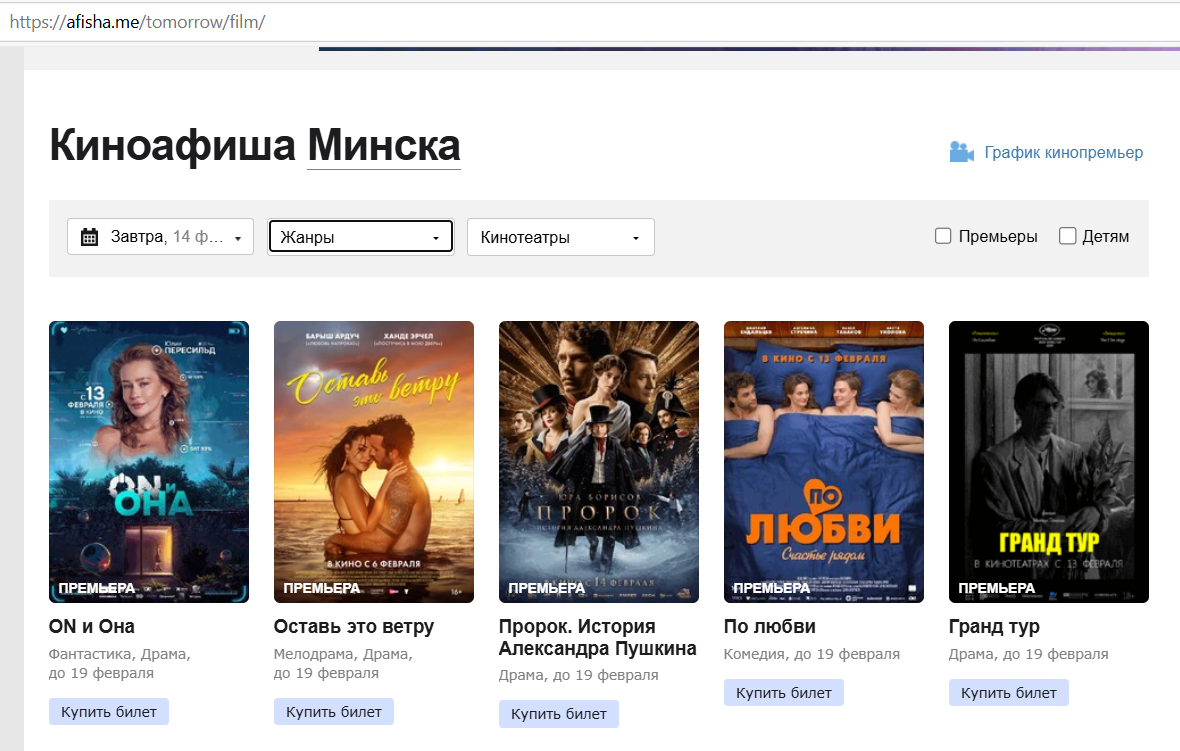Viewport: 1180px width, 751px height.
Task: Click the ON и Она title
Action: pyautogui.click(x=92, y=626)
